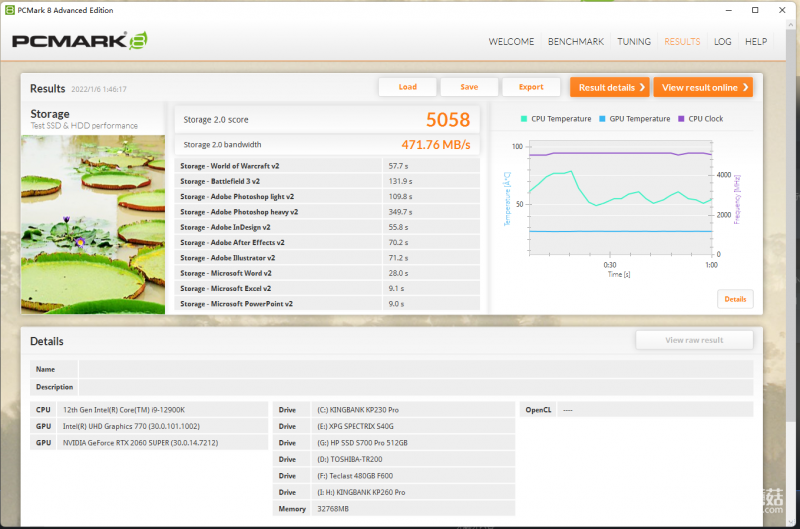Viewport: 800px width, 529px height.
Task: Toggle CPU Temperature legend swatch
Action: [x=523, y=119]
